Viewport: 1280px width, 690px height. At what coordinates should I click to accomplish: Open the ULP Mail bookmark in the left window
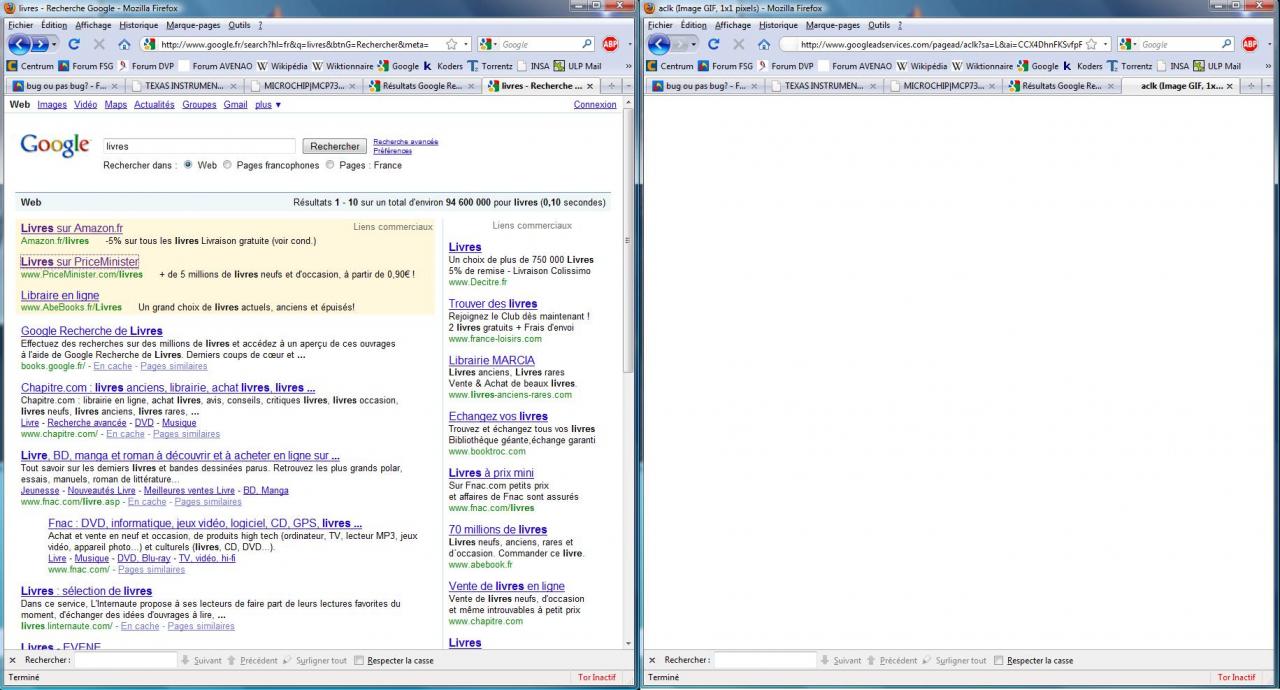pos(575,66)
